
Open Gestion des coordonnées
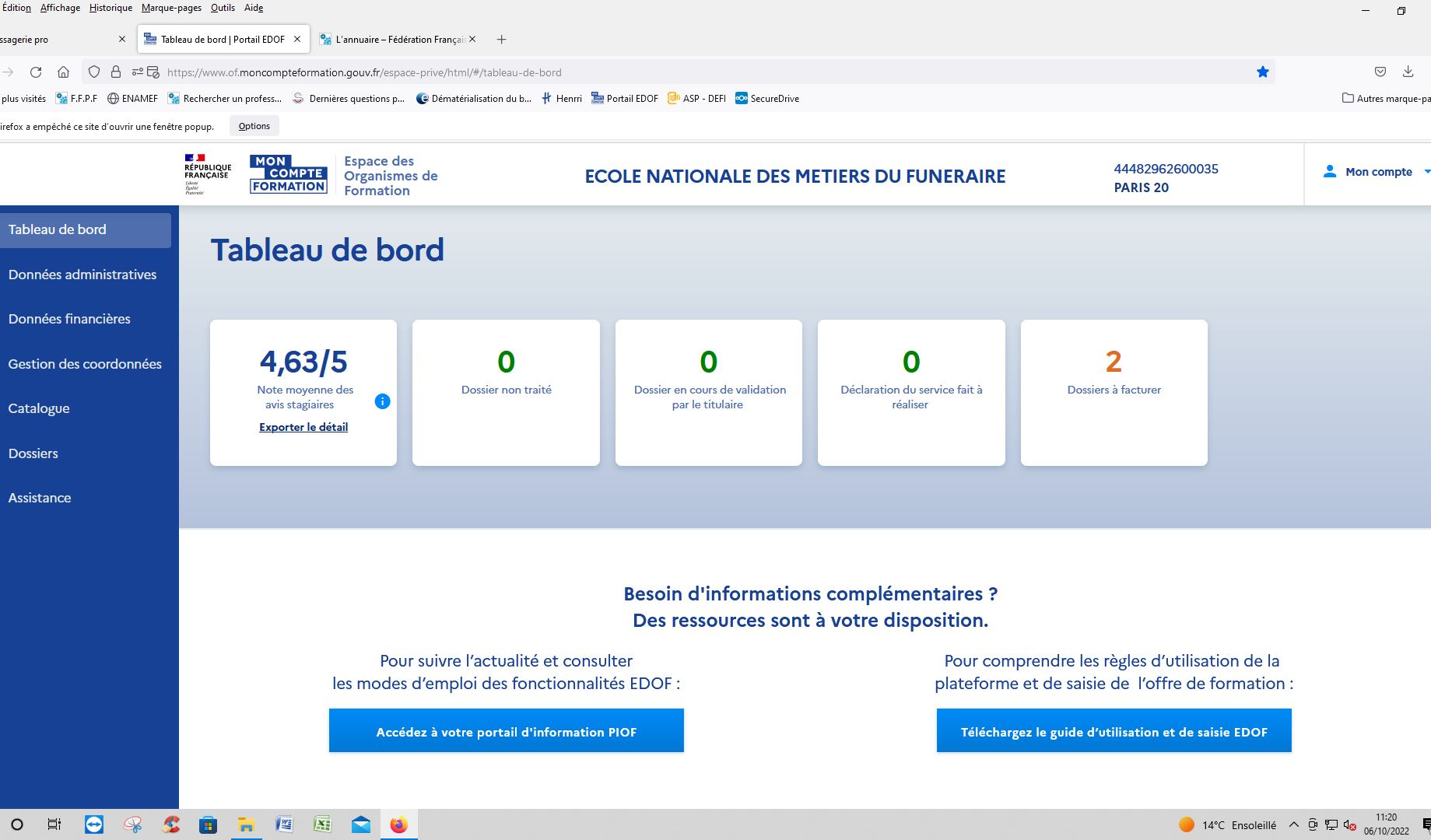tap(85, 364)
